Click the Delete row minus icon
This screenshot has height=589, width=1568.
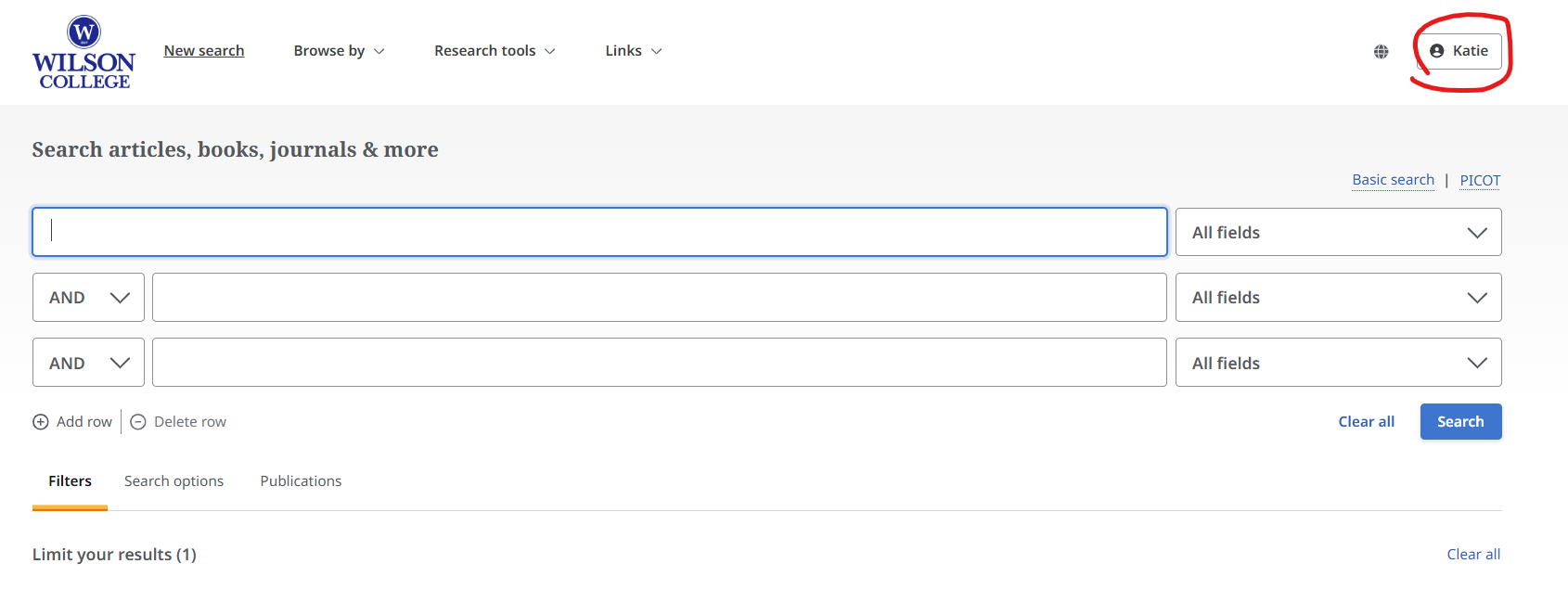point(138,422)
